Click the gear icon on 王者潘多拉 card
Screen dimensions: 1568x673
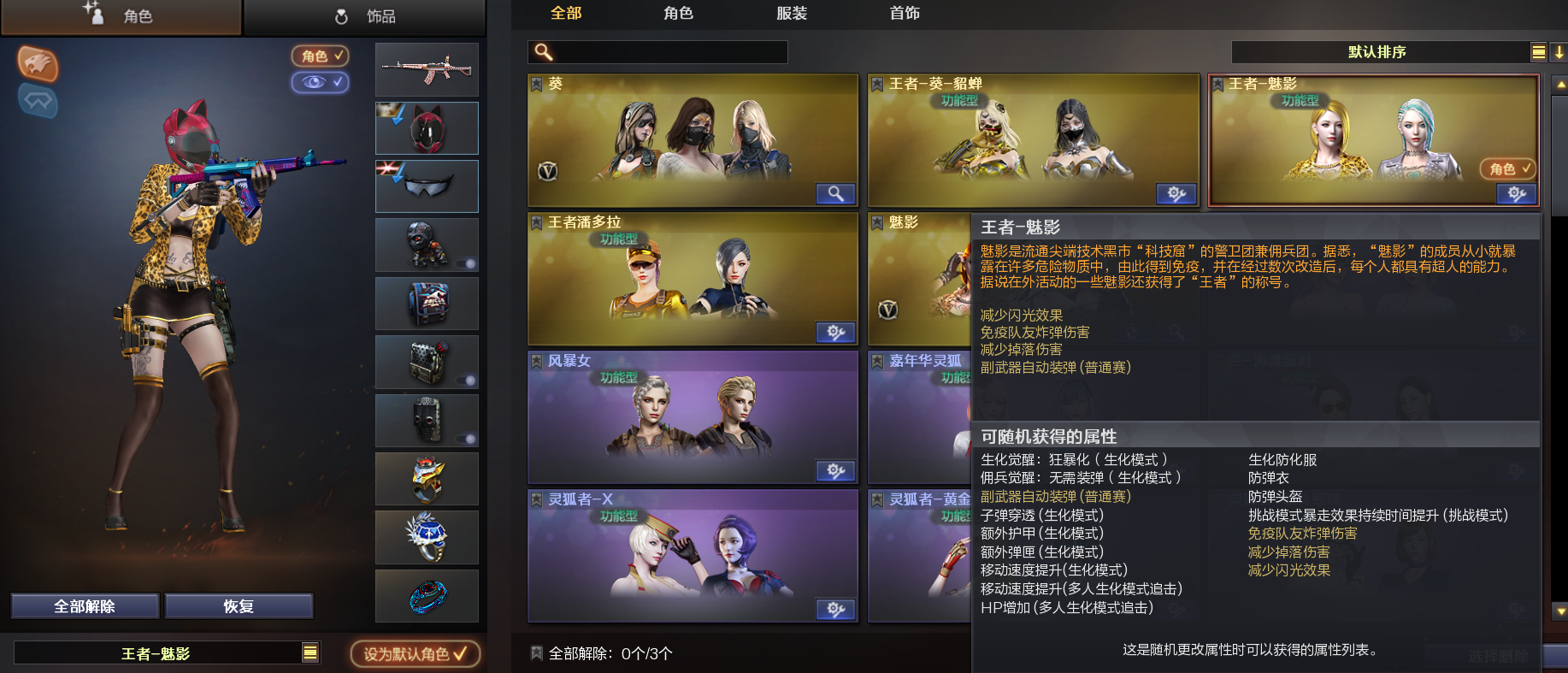pyautogui.click(x=835, y=333)
